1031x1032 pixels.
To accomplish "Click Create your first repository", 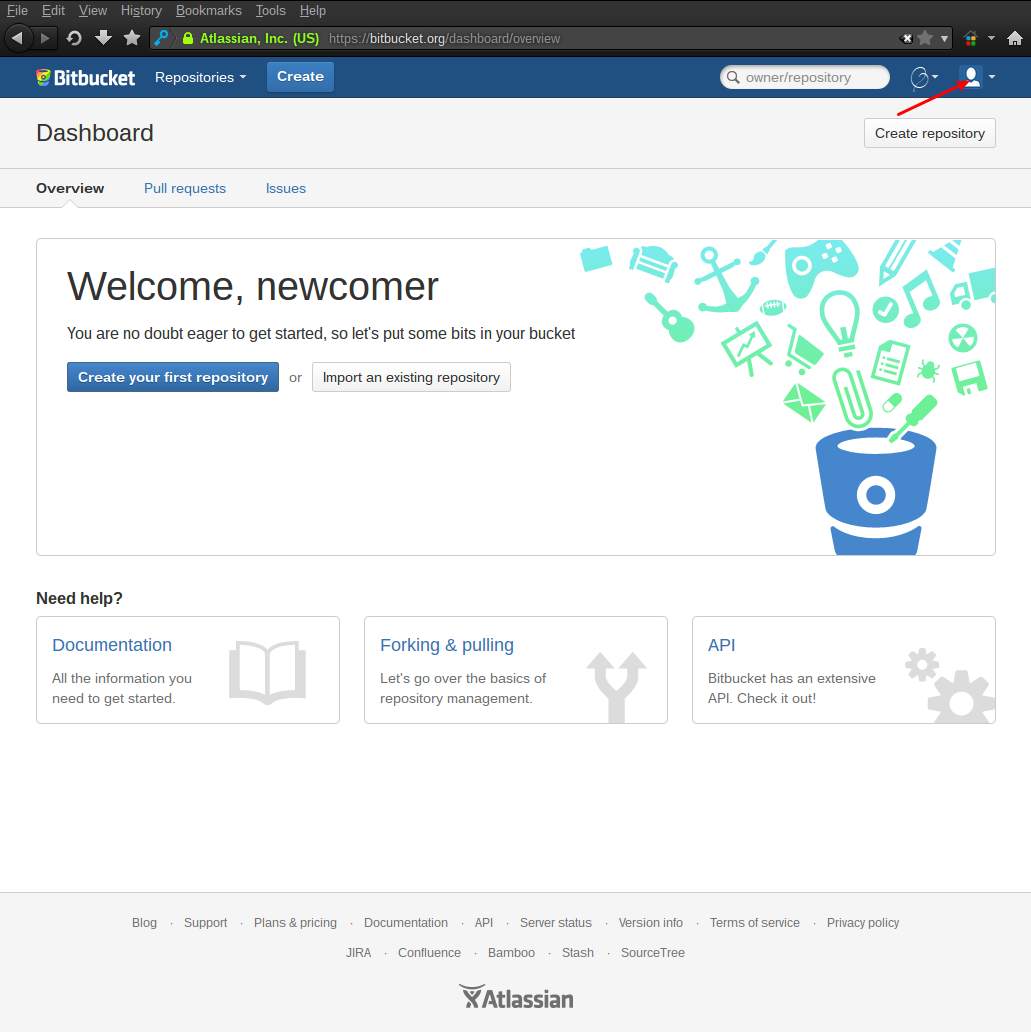I will pyautogui.click(x=172, y=377).
